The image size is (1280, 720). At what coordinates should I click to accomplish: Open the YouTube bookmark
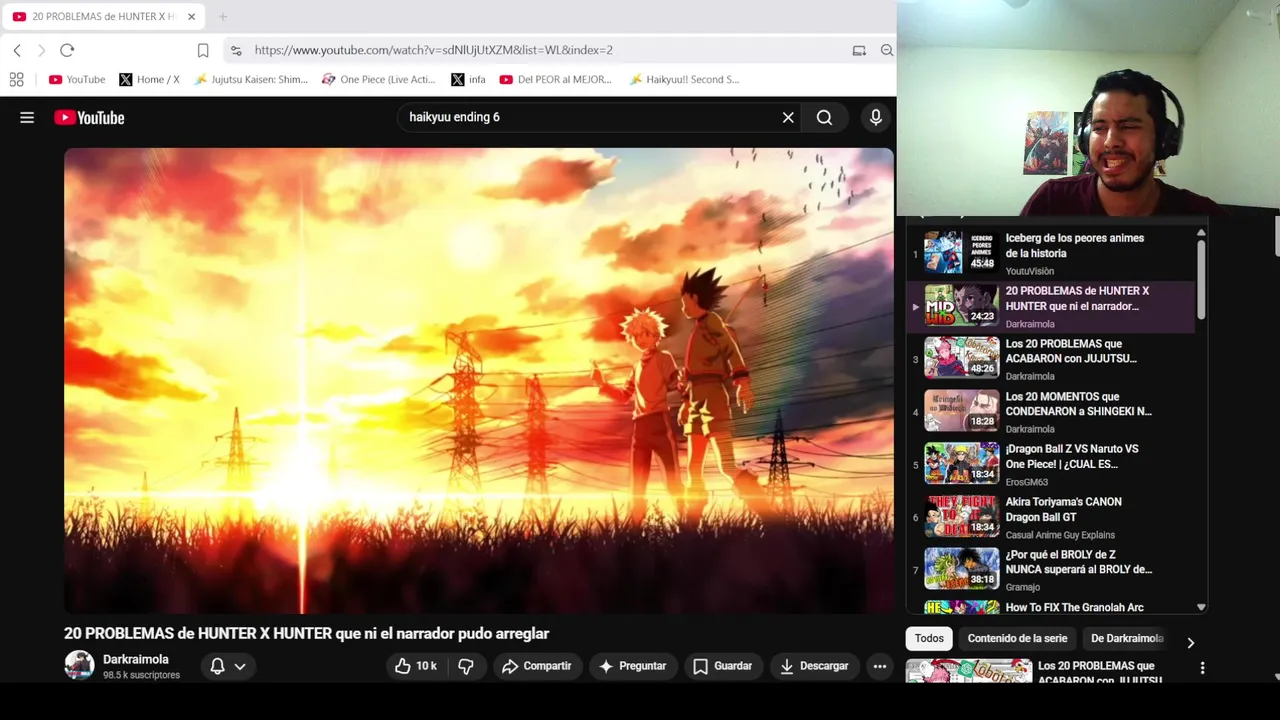[77, 79]
